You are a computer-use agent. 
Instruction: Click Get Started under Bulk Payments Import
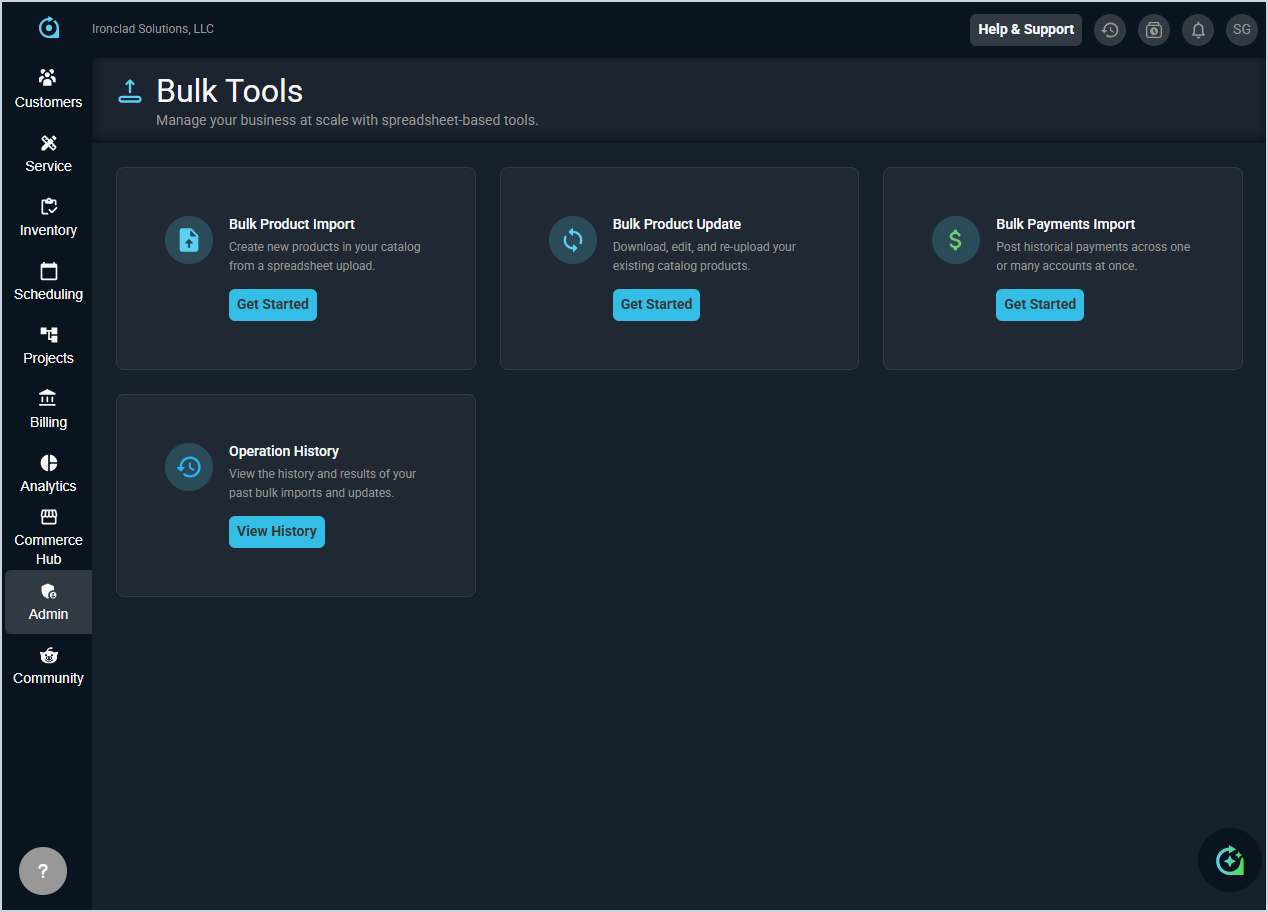(x=1039, y=305)
